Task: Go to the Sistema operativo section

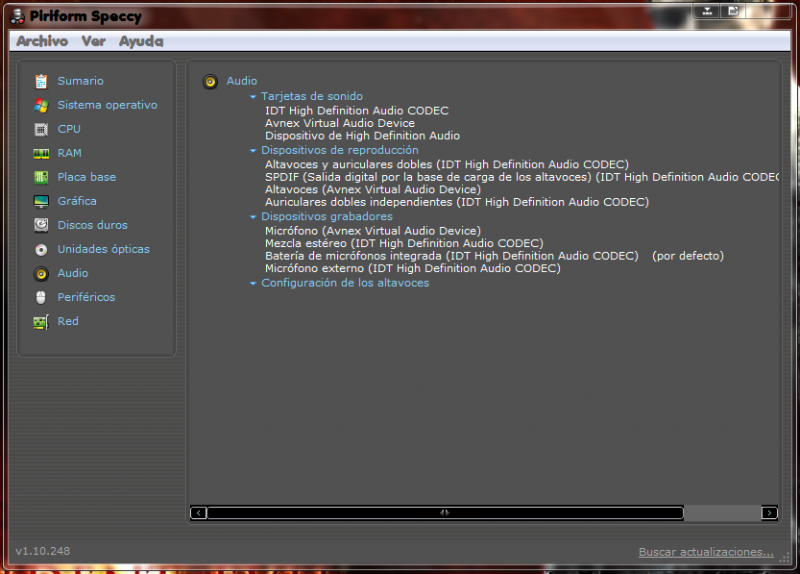Action: click(x=107, y=105)
